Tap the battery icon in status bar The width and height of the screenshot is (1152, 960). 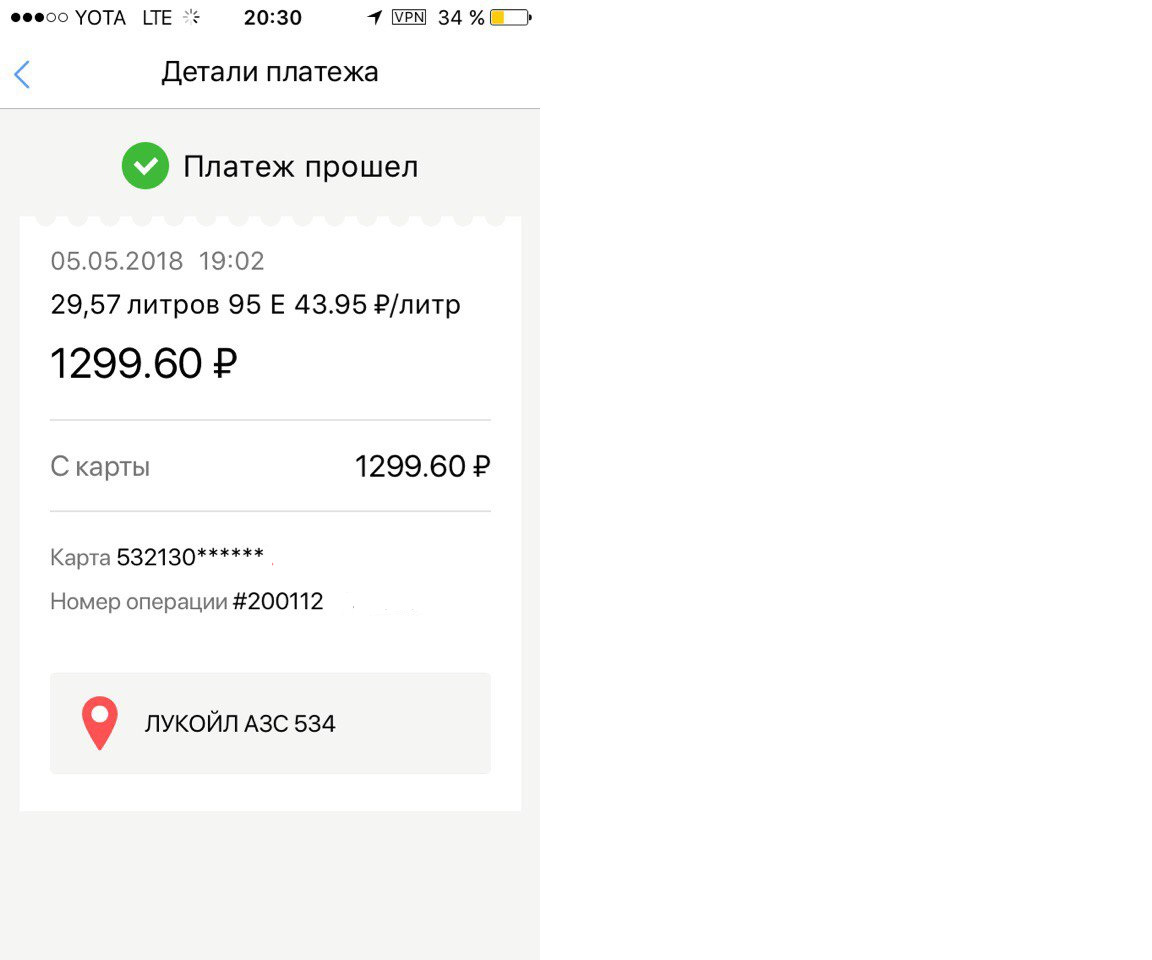[511, 17]
